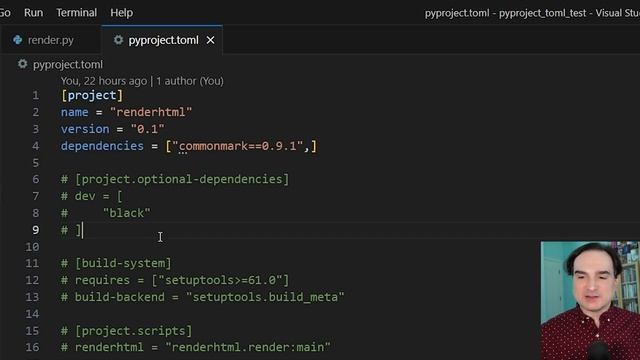Open the Run menu

pos(33,13)
